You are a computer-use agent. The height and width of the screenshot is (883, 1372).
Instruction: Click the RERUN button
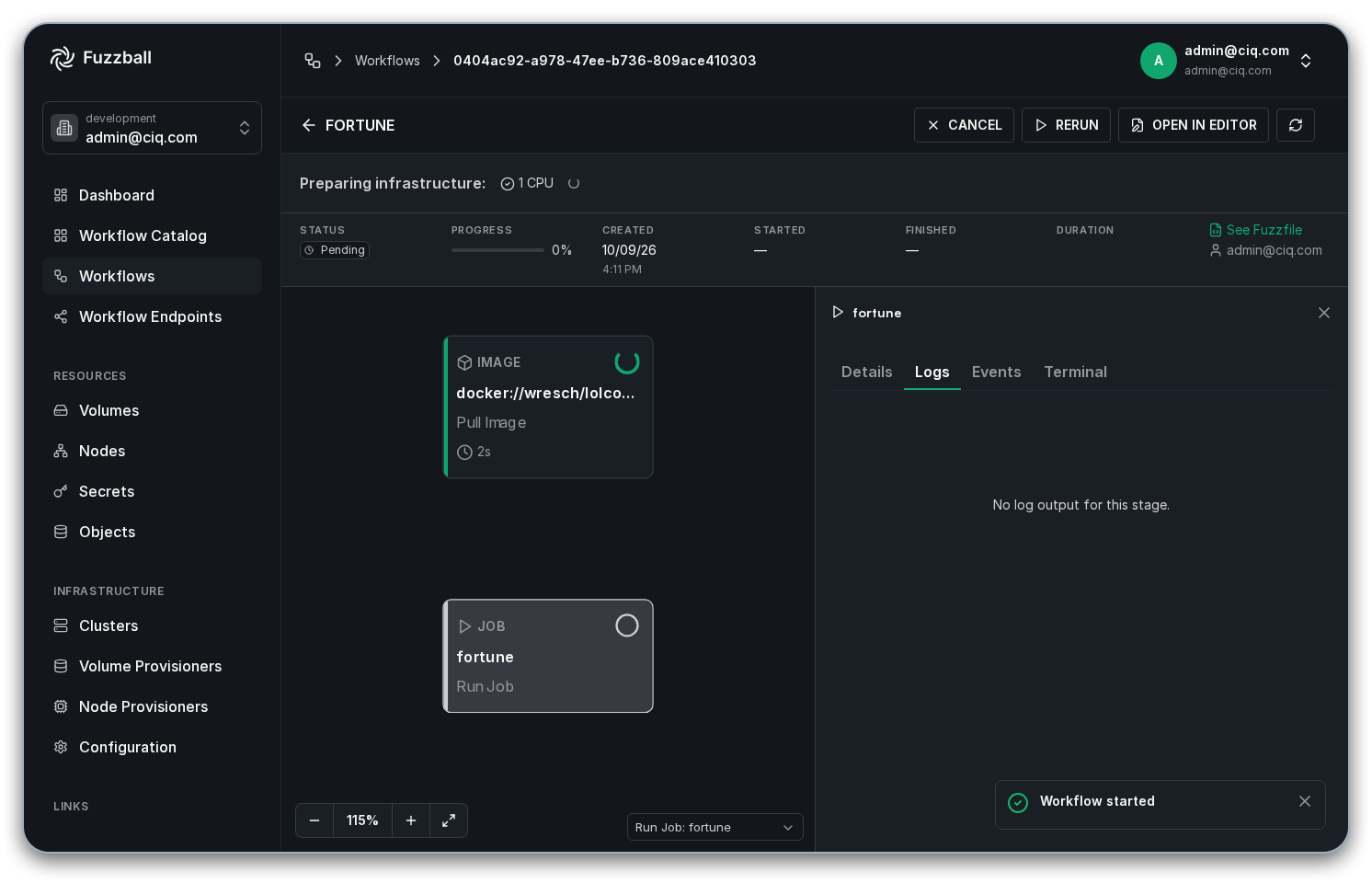1067,125
